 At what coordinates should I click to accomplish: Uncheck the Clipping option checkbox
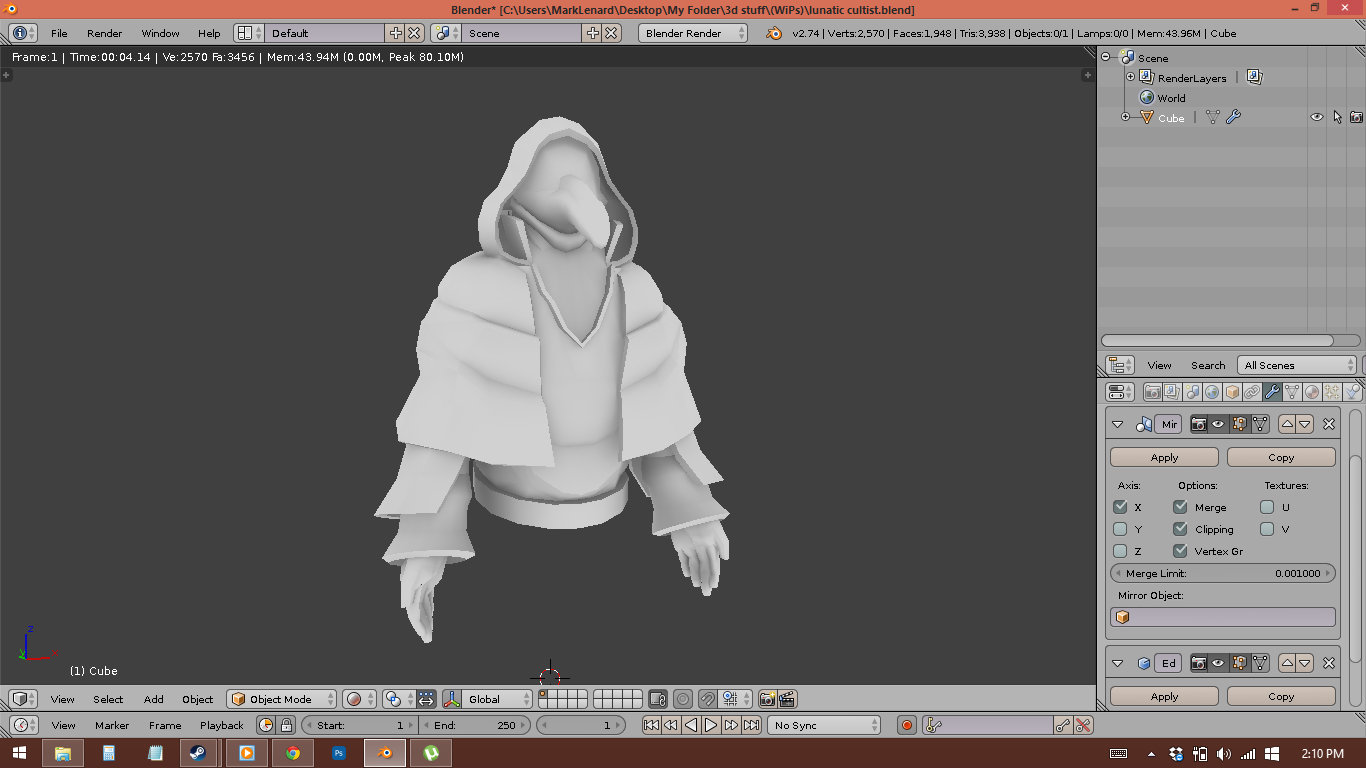click(x=1180, y=529)
